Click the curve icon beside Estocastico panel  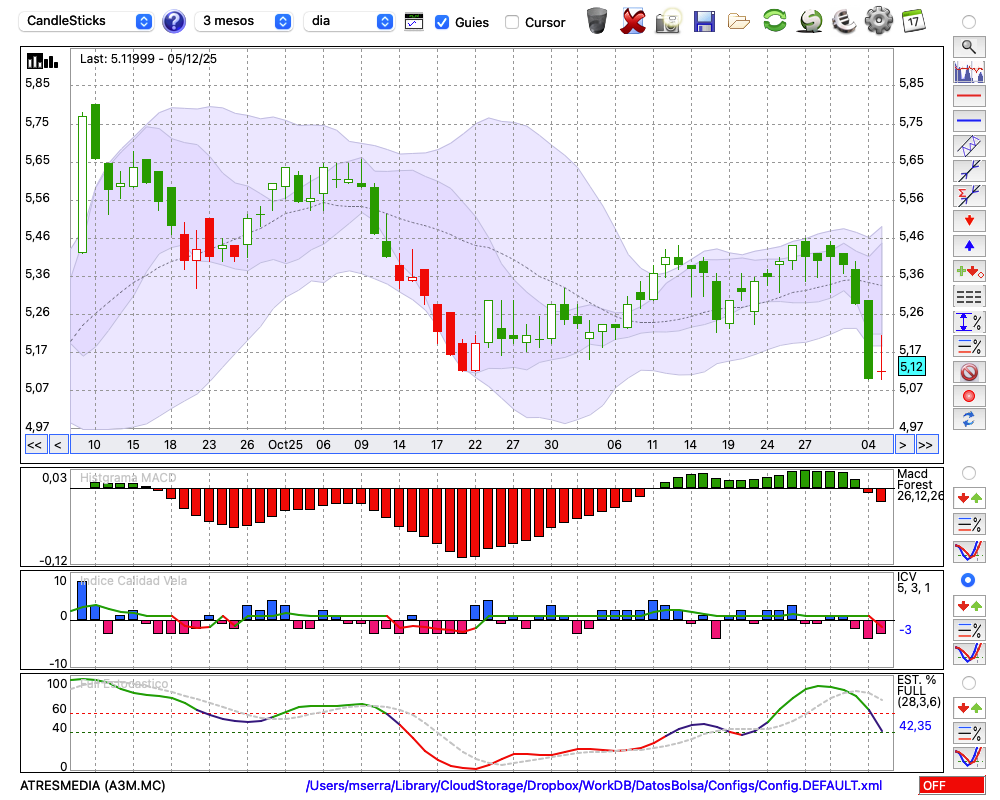969,757
